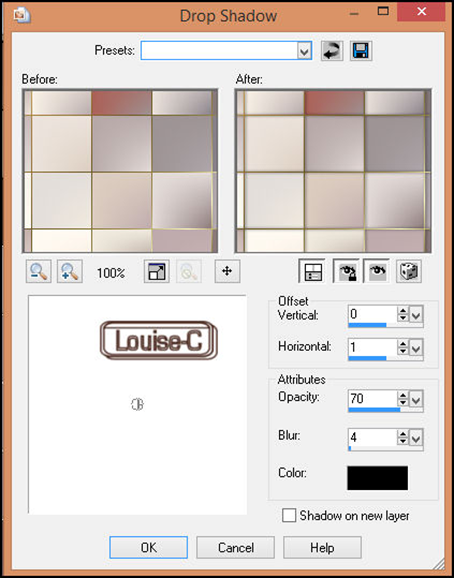Click the Blur value field
The width and height of the screenshot is (455, 579).
click(372, 438)
